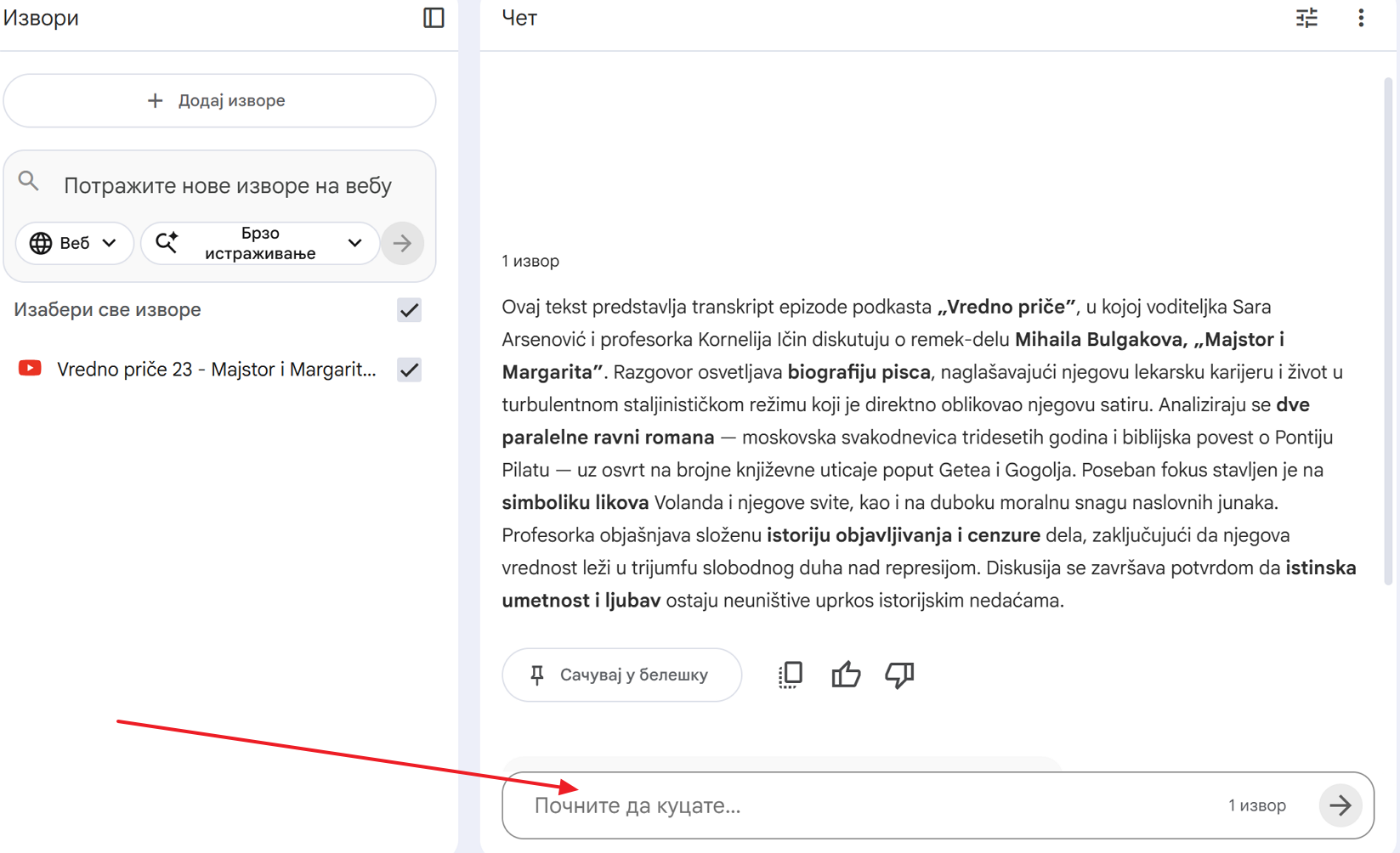1400x853 pixels.
Task: Click the 1 извор label above summary
Action: 530,261
